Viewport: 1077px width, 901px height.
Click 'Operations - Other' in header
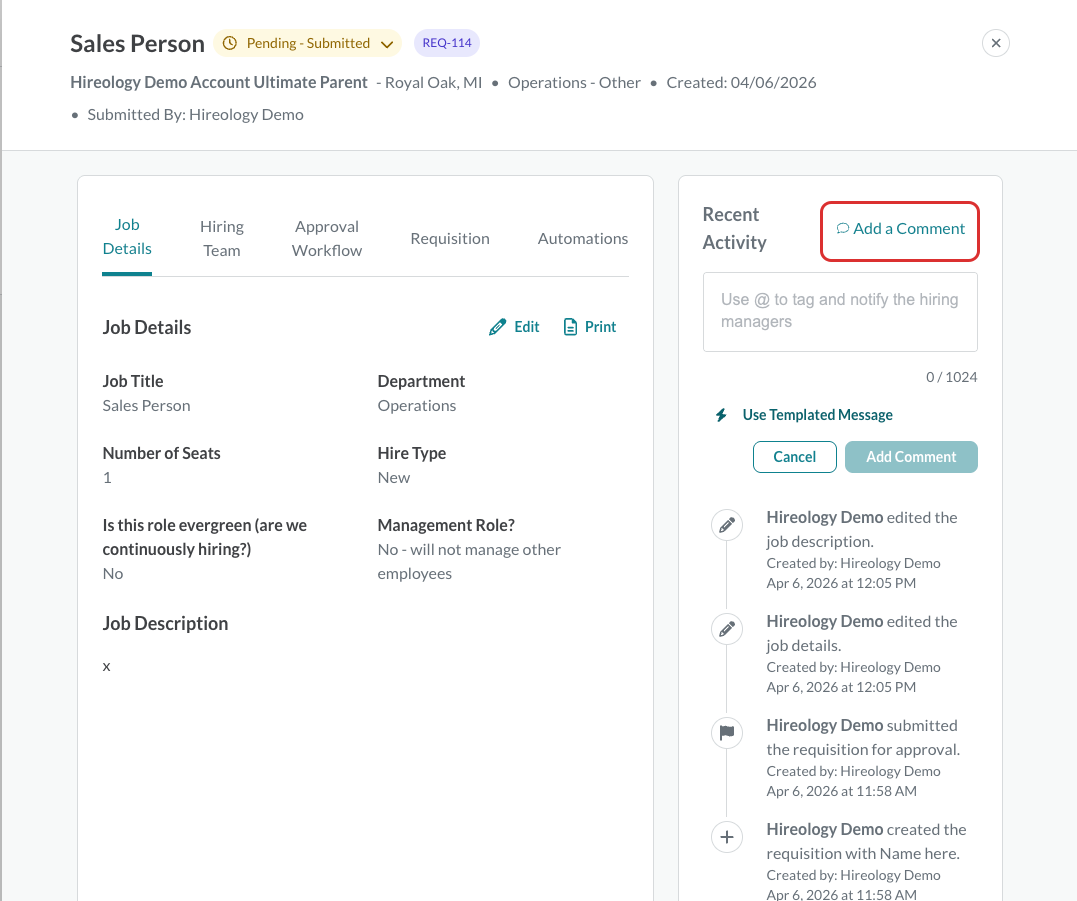(574, 82)
